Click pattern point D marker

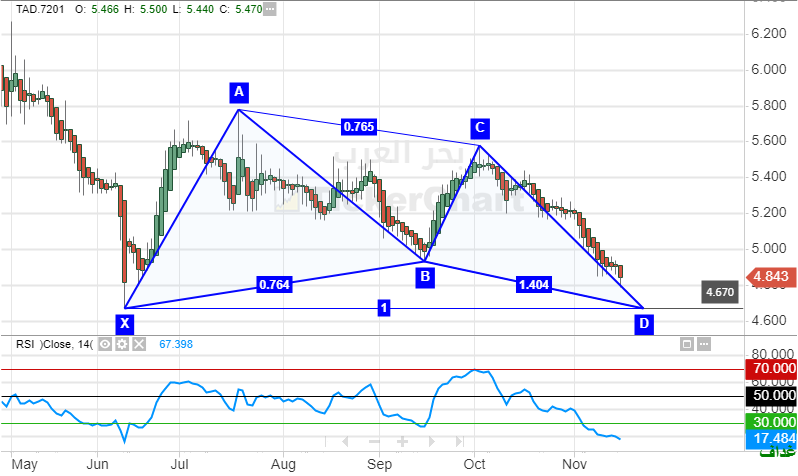[x=644, y=324]
